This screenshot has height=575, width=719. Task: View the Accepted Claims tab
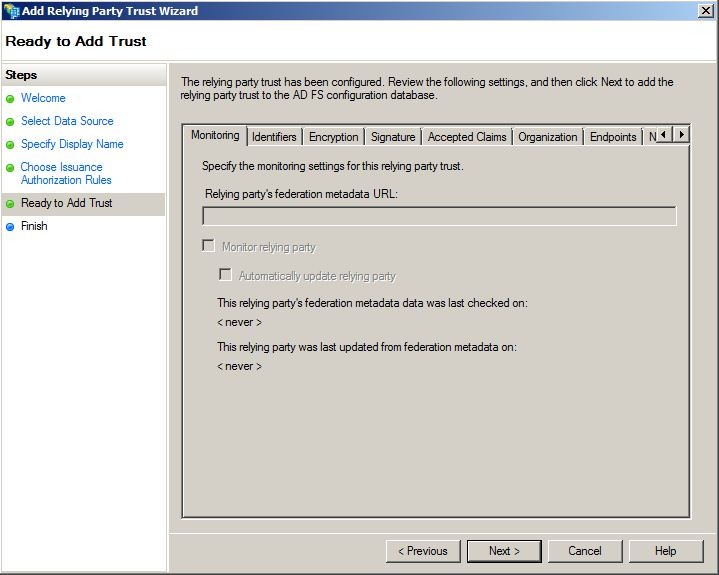[x=467, y=137]
